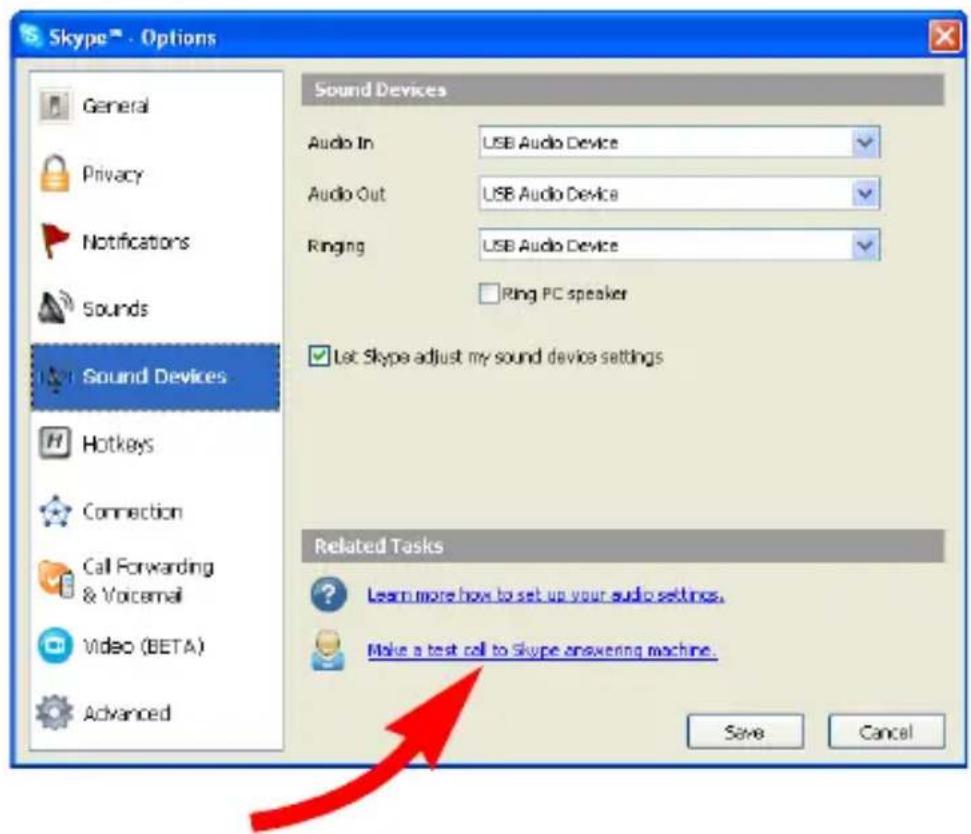Open Call Forwarding & Voicemail tab
The width and height of the screenshot is (971, 834).
pyautogui.click(x=156, y=580)
